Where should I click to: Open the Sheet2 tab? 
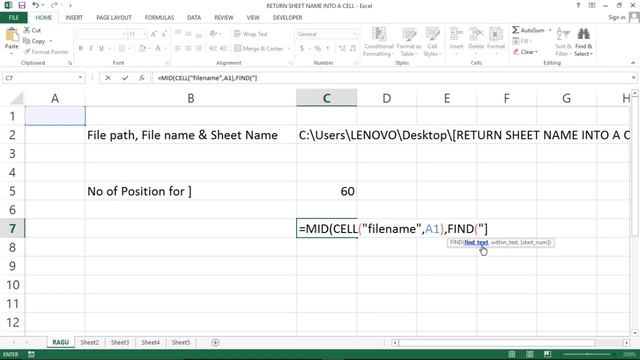[89, 342]
